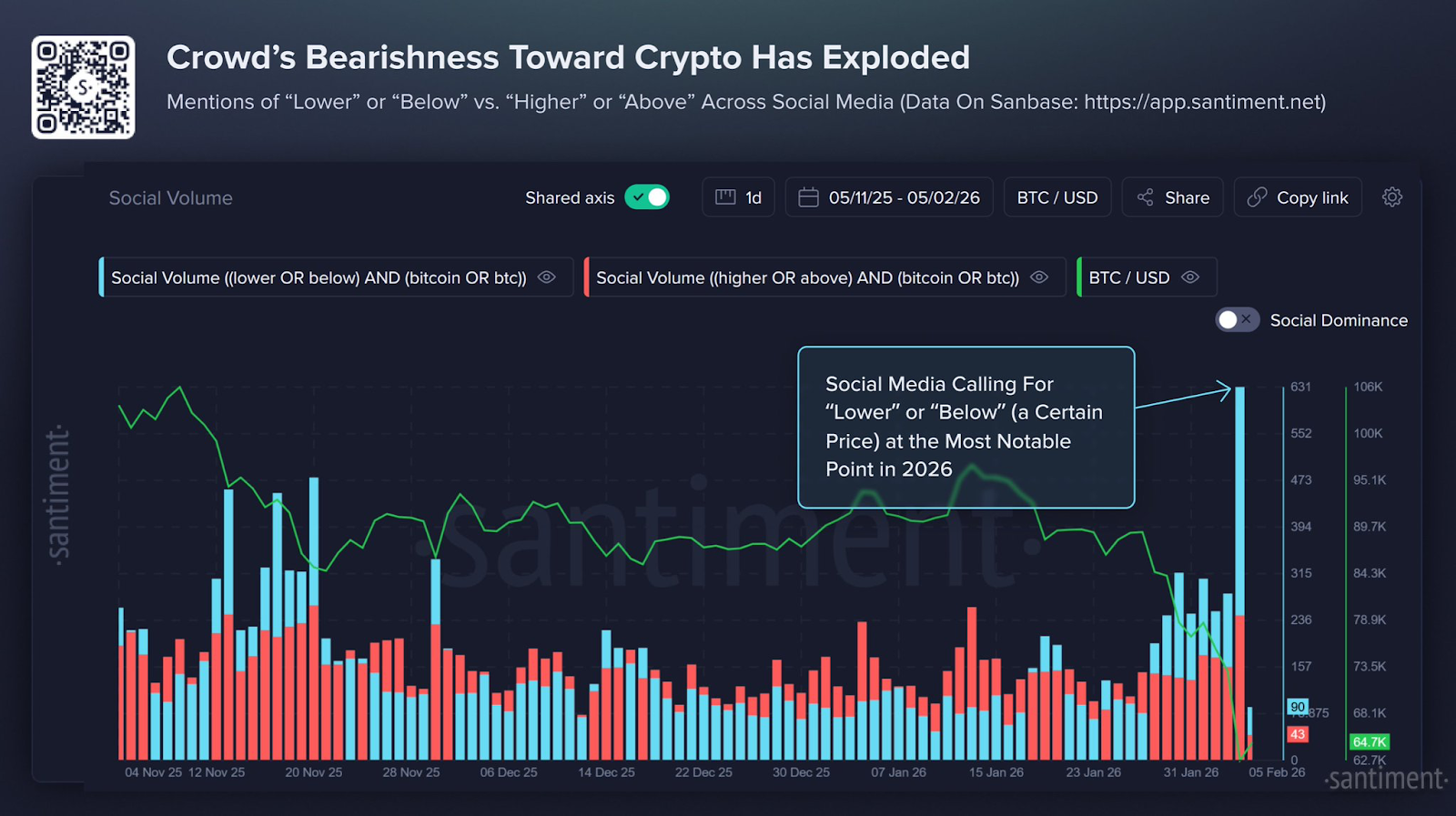Open the chart settings gear
Screen dimensions: 1456x816
pyautogui.click(x=1391, y=196)
